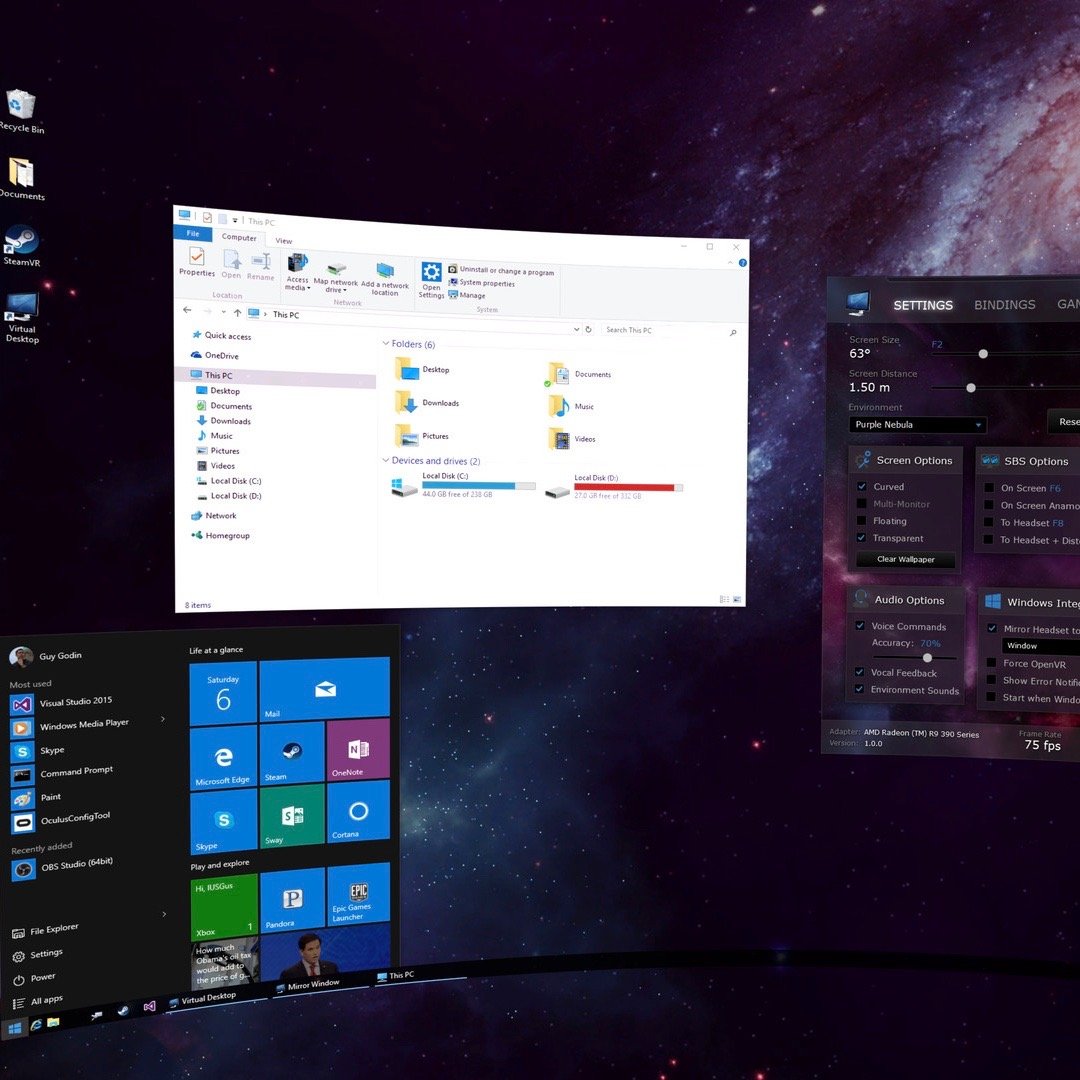
Task: Collapse the Folders (6) section
Action: (x=386, y=342)
